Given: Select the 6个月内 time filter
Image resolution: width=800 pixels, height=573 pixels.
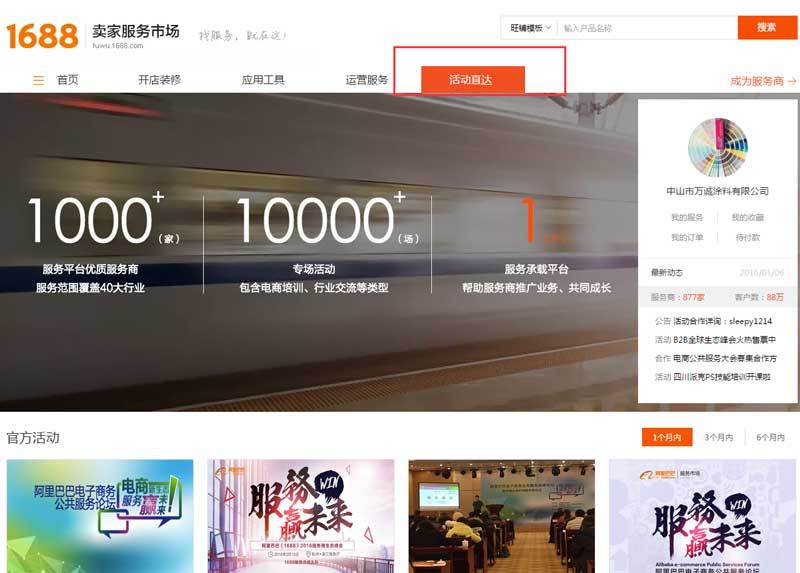Looking at the screenshot, I should 770,437.
